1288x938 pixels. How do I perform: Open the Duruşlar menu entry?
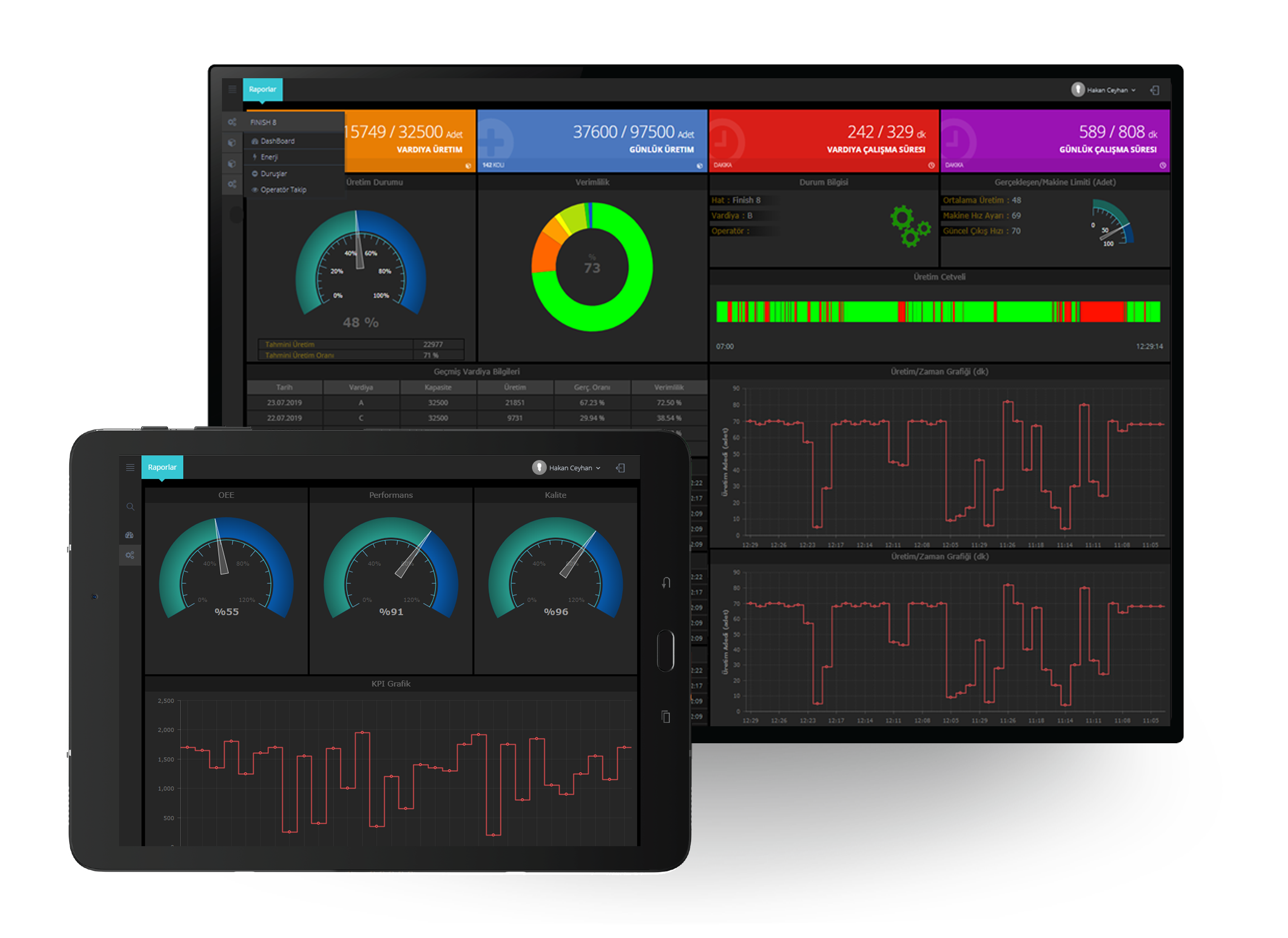(273, 174)
